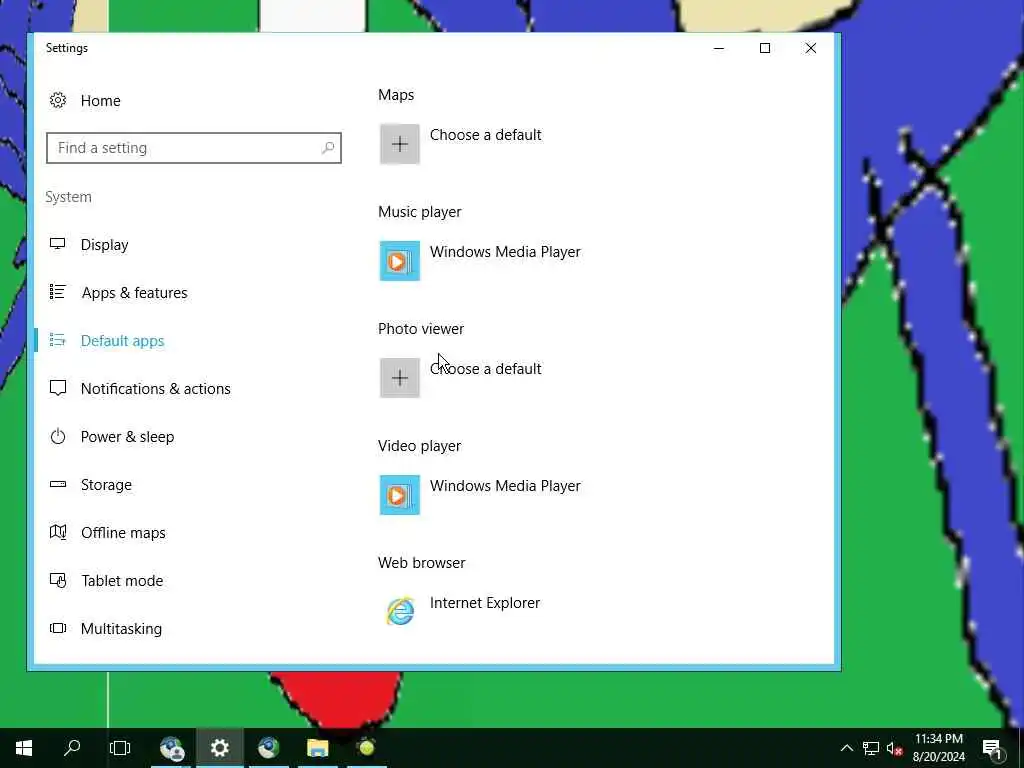Click the Web browser heading

422,563
